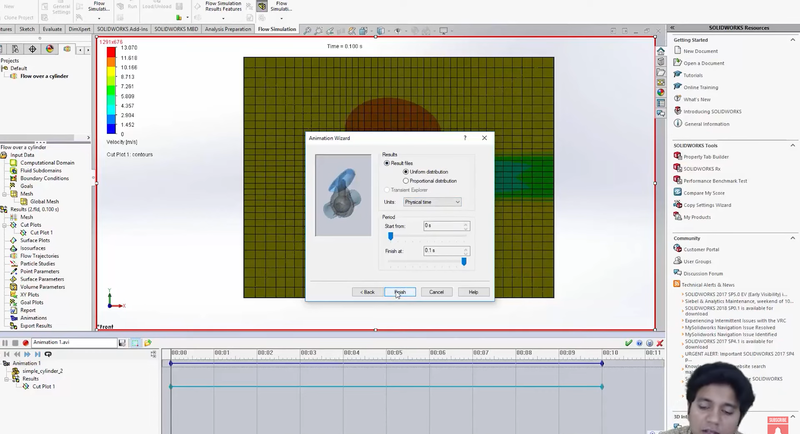Open Appearances color ball task pane icon
This screenshot has height=434, width=800.
tap(661, 92)
